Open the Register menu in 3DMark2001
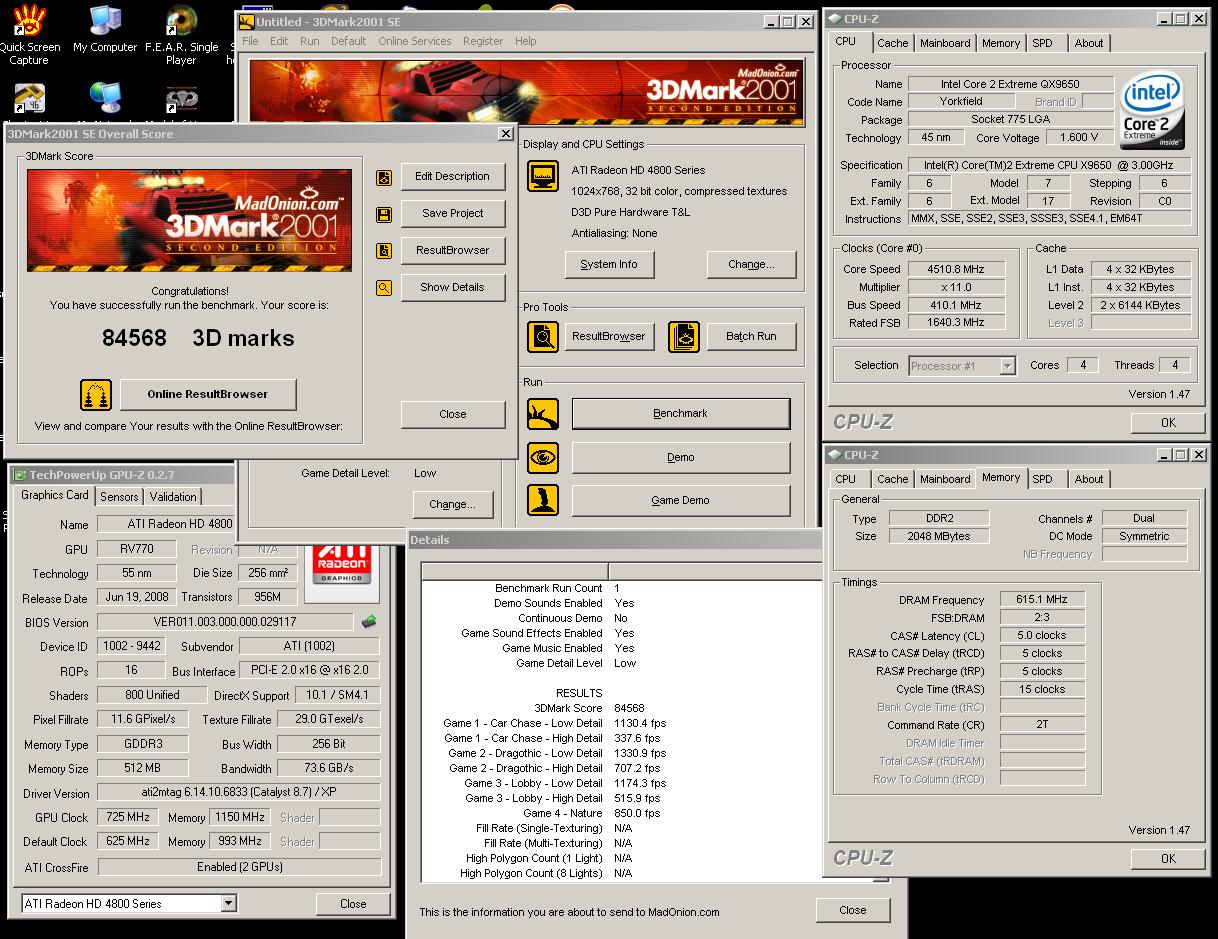Image resolution: width=1218 pixels, height=939 pixels. click(483, 41)
